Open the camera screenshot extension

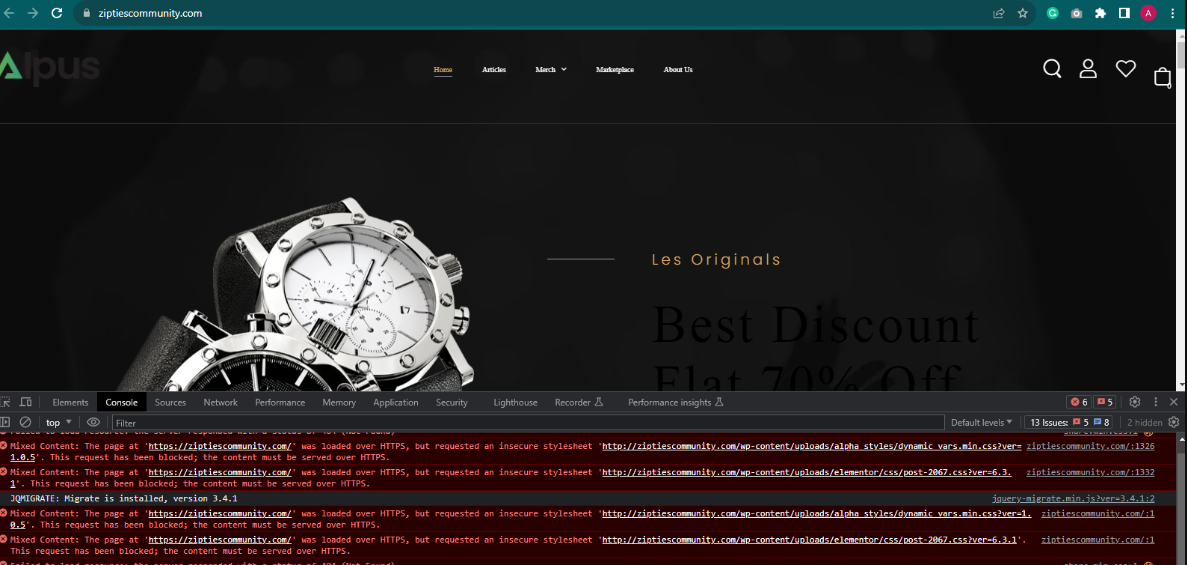(1076, 13)
